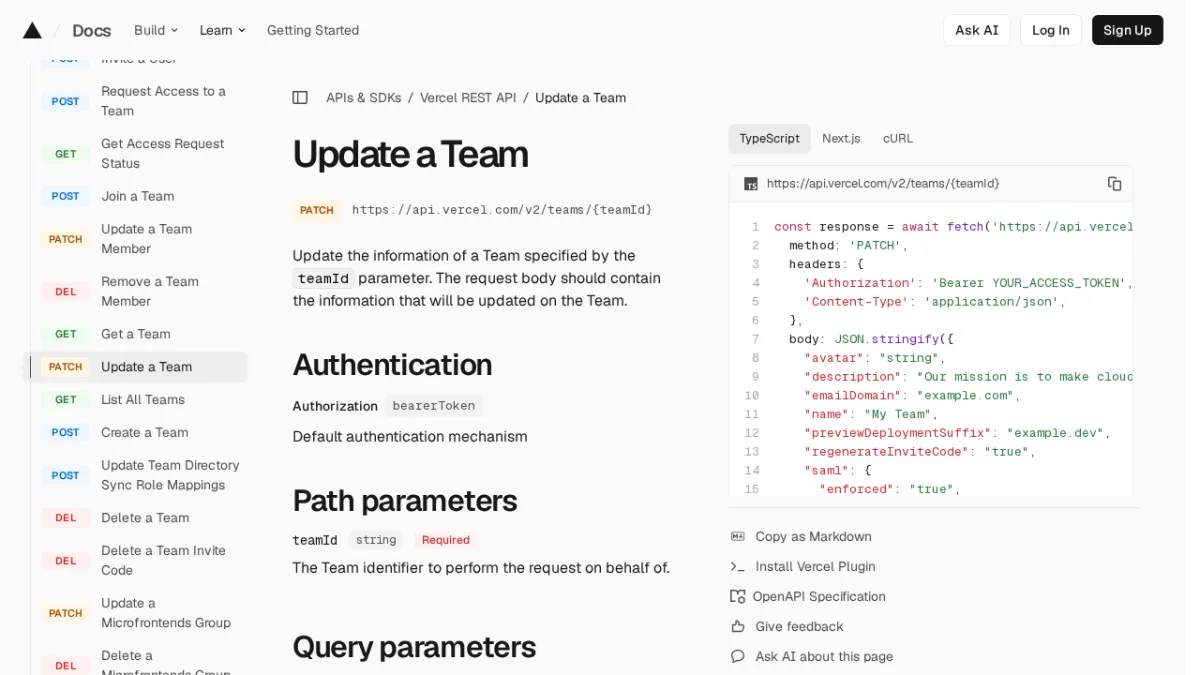Click the Install Vercel Plugin terminal icon
Viewport: 1200px width, 675px height.
tap(738, 567)
